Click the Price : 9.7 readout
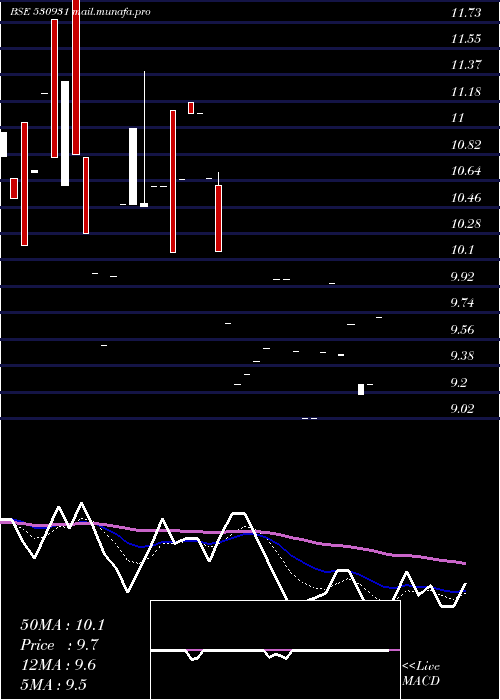 [59, 645]
